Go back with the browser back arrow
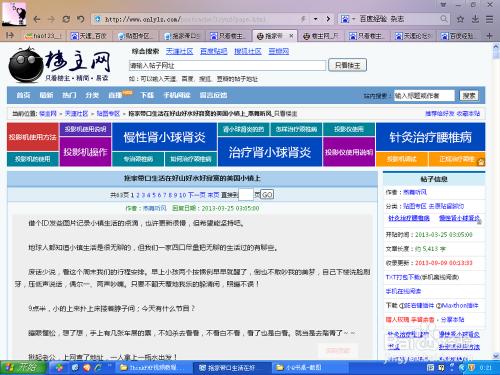This screenshot has height=375, width=500. point(37,19)
